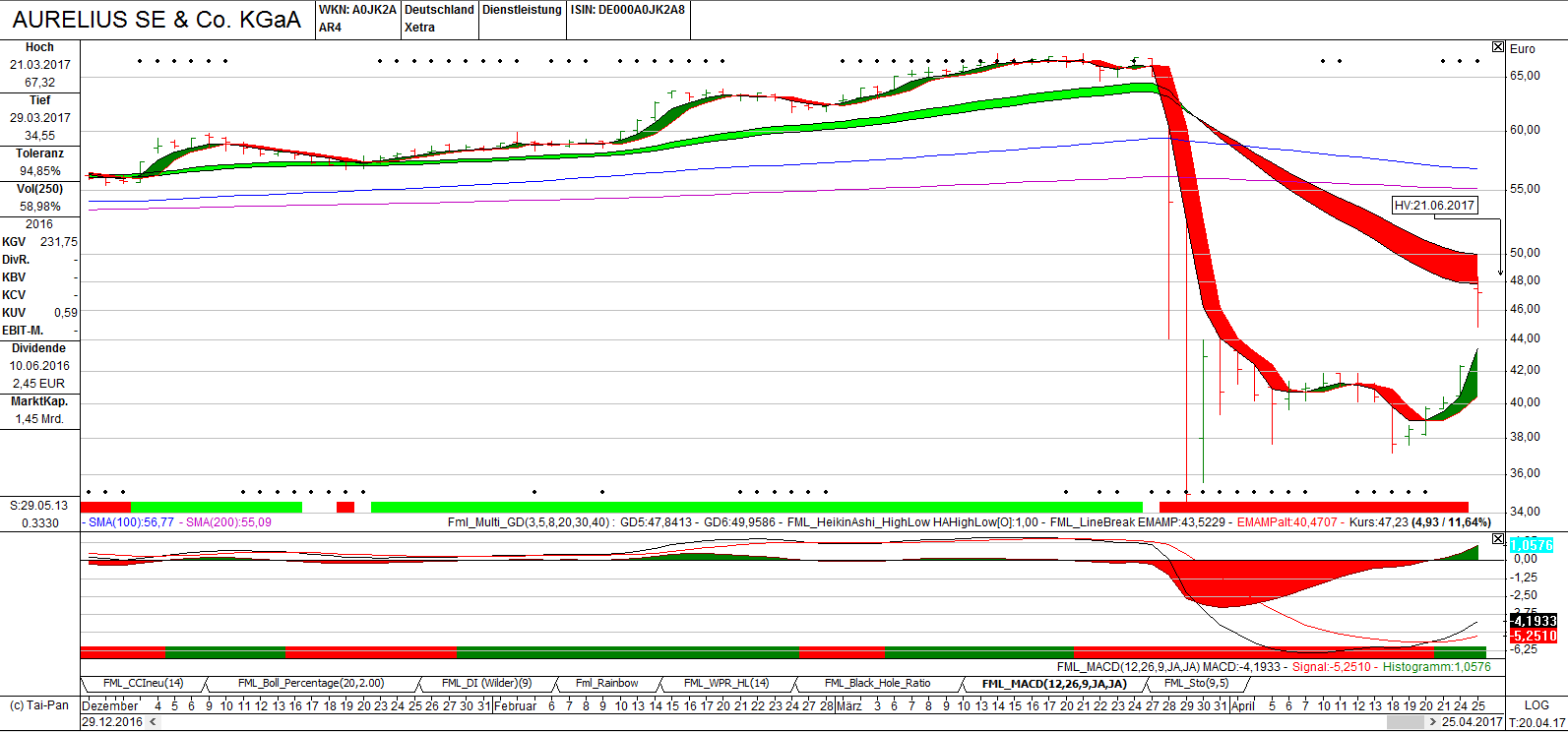Show the Fml_Rainbow indicator tab

pos(606,683)
